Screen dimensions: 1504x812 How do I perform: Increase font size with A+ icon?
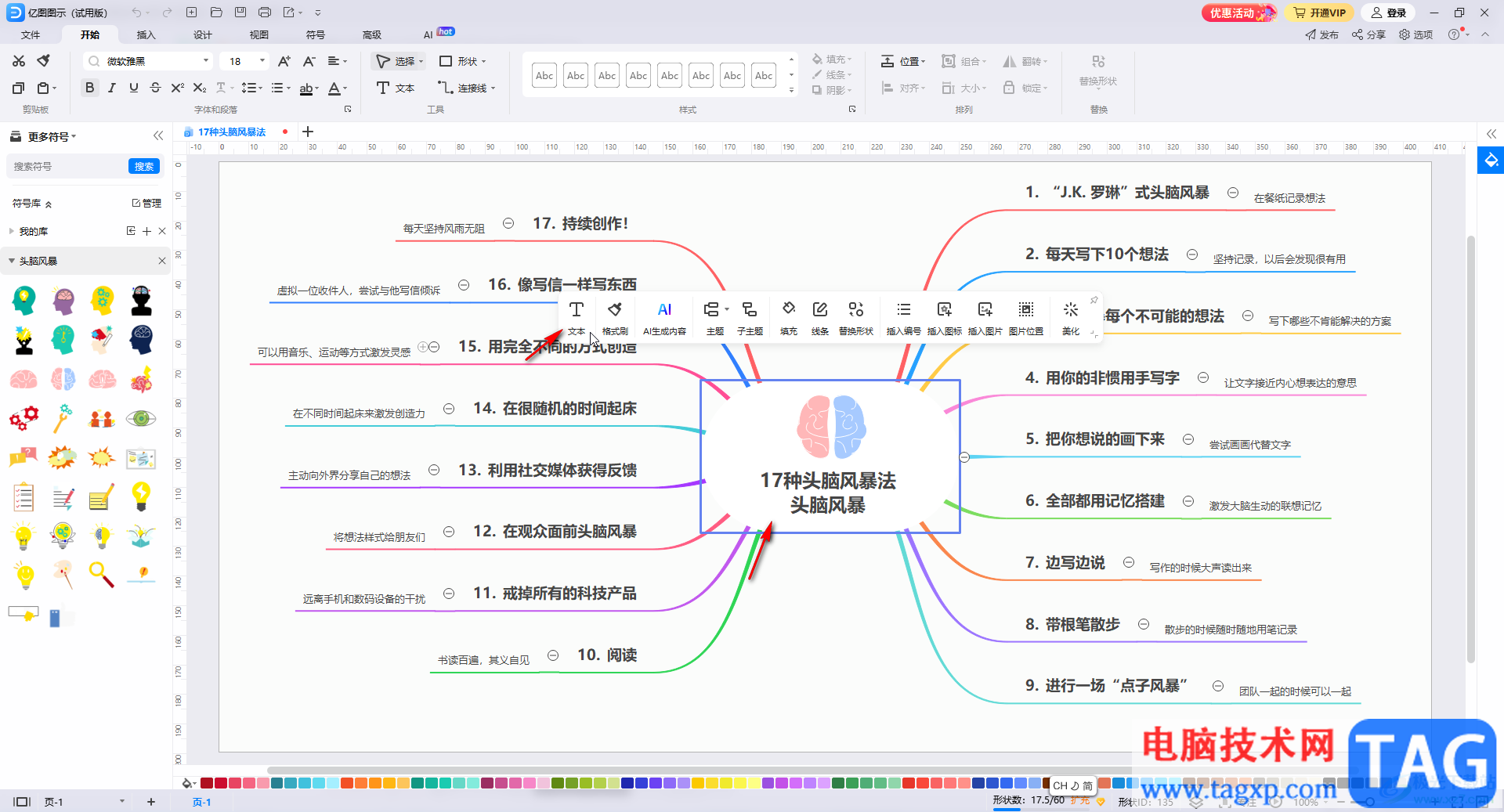coord(284,61)
